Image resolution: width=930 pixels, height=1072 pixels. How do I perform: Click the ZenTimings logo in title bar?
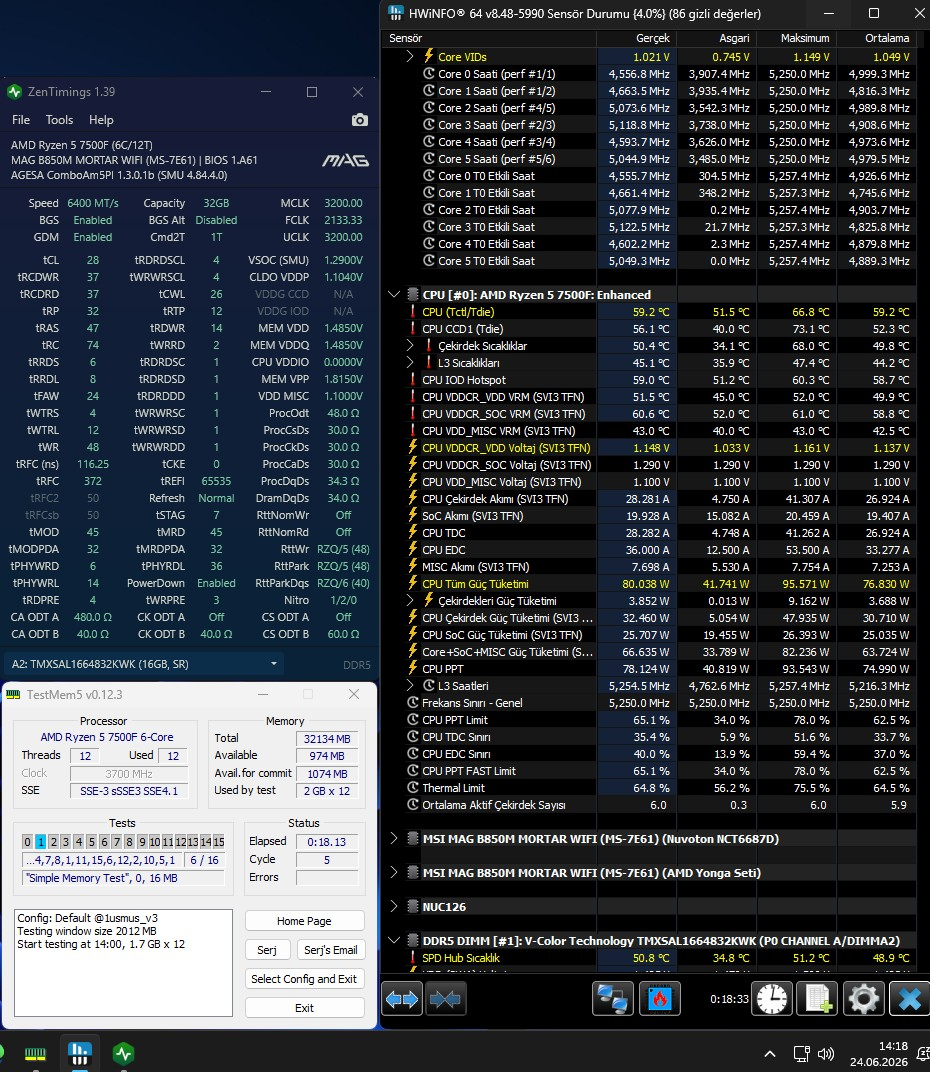[14, 92]
